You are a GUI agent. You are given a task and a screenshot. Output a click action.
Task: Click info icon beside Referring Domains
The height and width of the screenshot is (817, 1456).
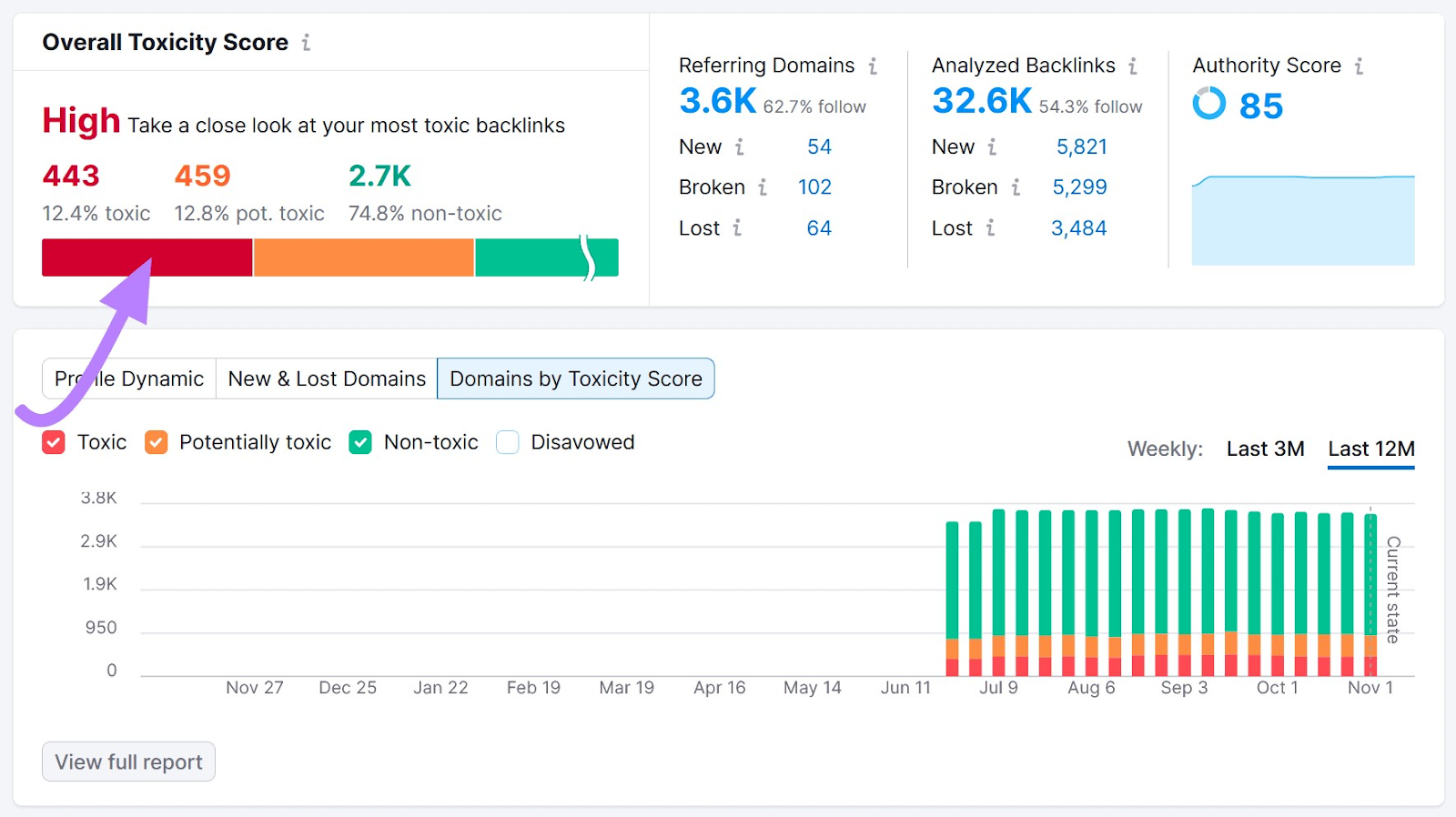873,66
